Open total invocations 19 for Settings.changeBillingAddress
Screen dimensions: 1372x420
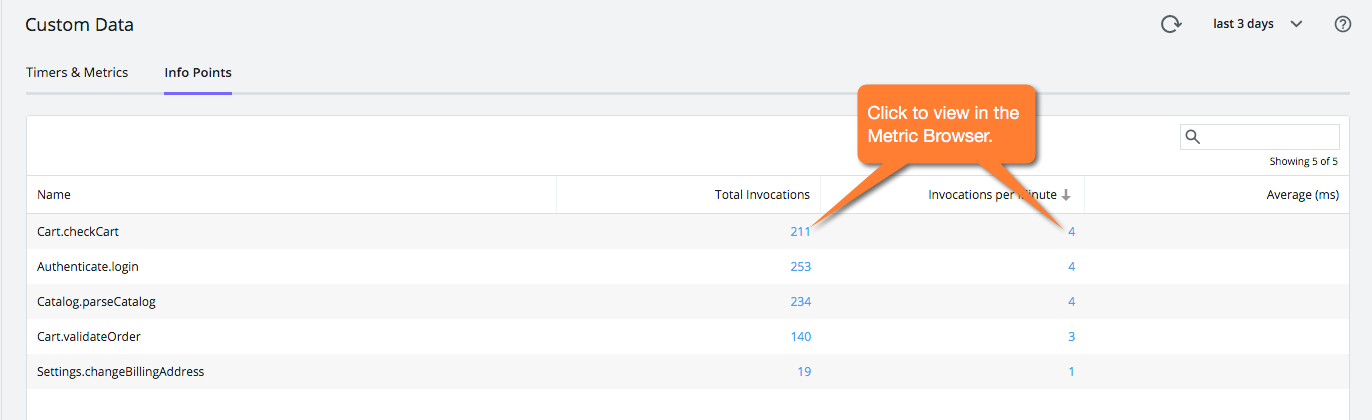tap(804, 371)
